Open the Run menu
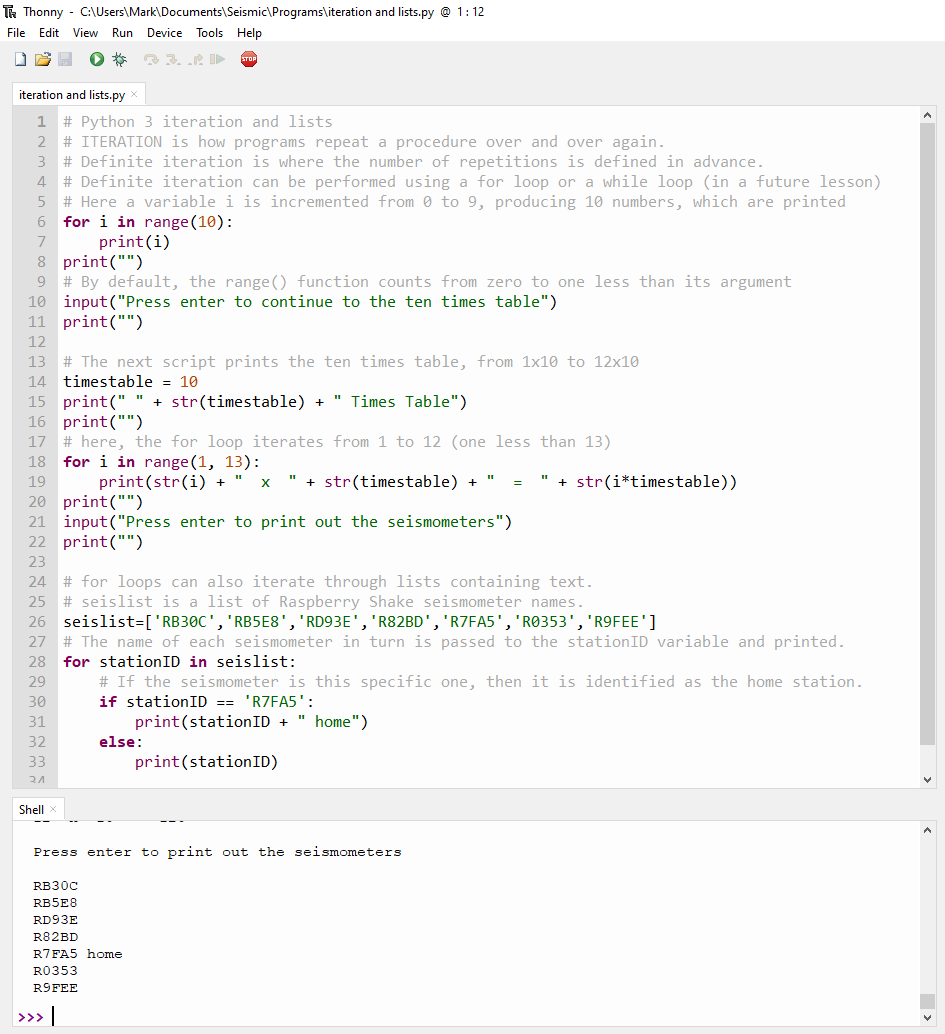The height and width of the screenshot is (1034, 945). click(x=122, y=33)
